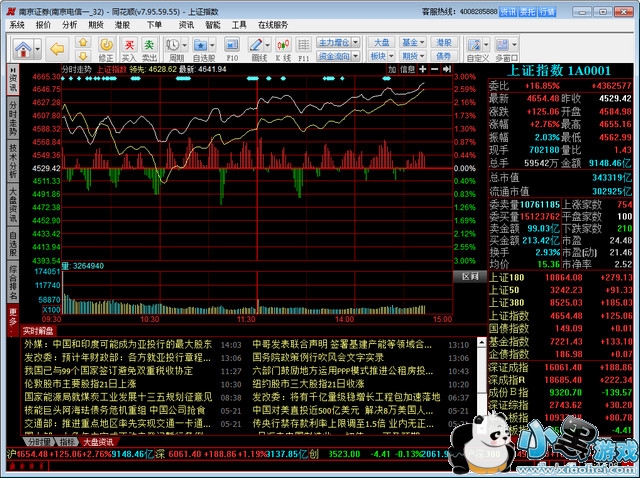The image size is (640, 478).
Task: Click the 大盘 toolbar button
Action: tap(382, 42)
